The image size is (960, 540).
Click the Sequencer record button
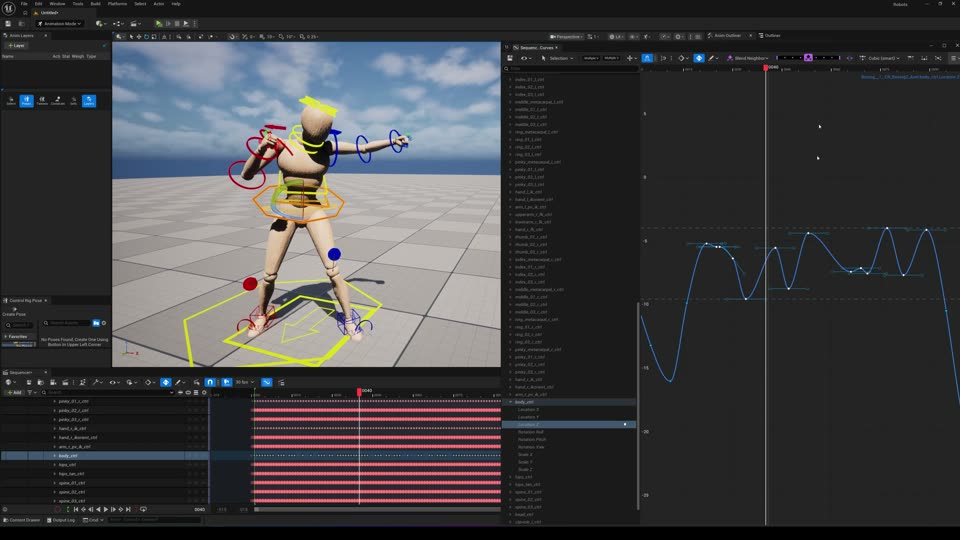[58, 509]
